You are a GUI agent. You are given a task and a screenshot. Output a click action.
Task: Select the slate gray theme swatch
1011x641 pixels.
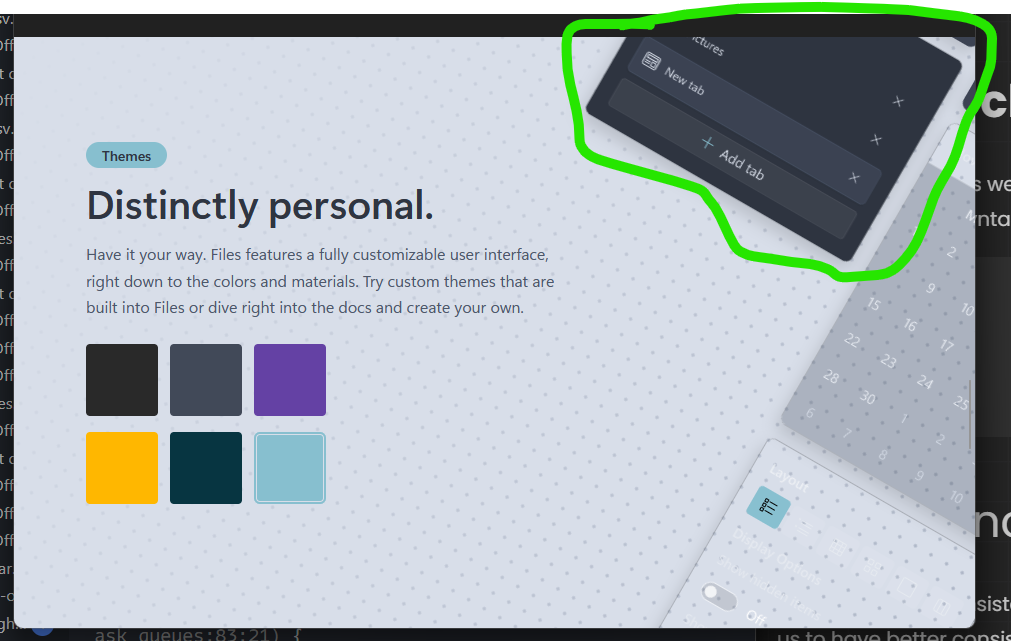[206, 380]
